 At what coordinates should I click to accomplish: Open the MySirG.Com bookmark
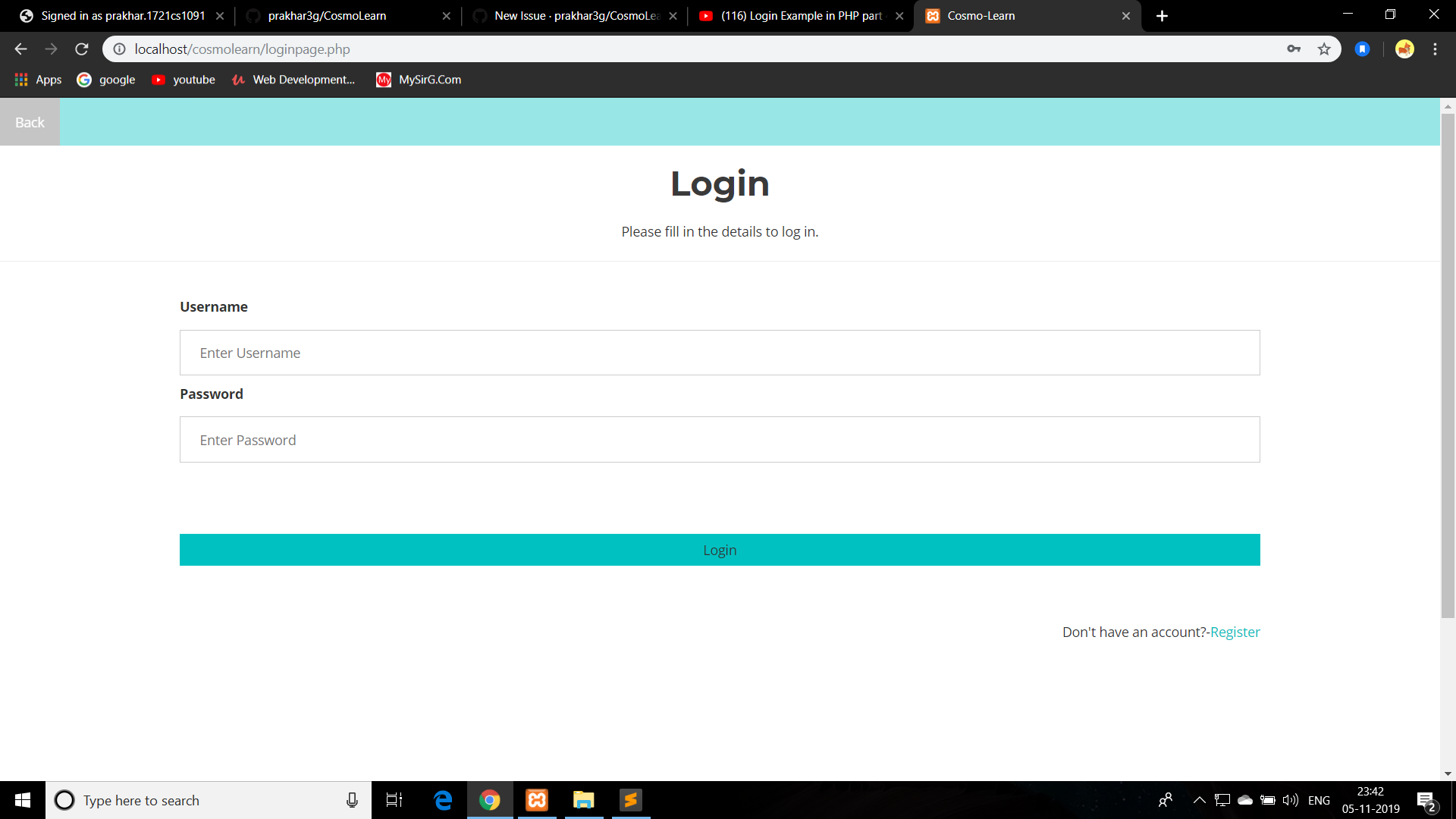point(418,80)
